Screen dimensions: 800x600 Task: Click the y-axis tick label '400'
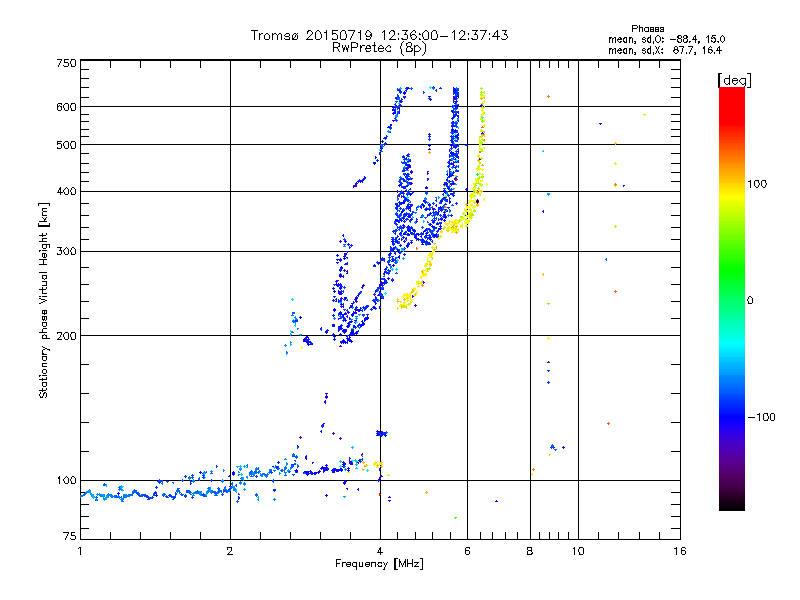pos(66,192)
